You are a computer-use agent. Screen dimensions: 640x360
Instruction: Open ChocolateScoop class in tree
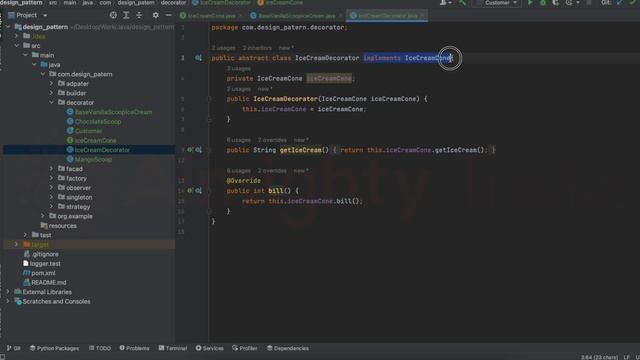click(x=94, y=121)
